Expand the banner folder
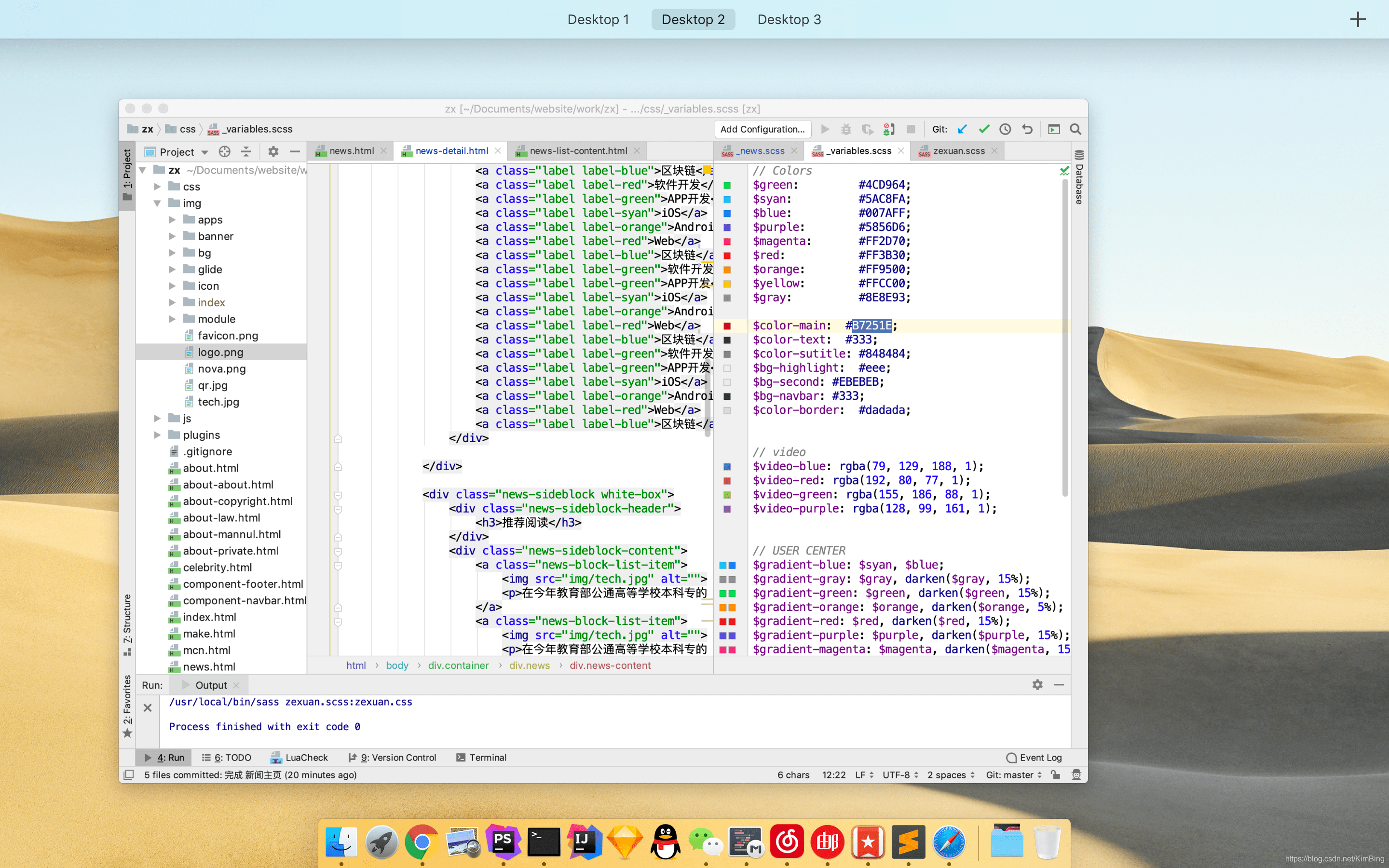The width and height of the screenshot is (1389, 868). [172, 236]
